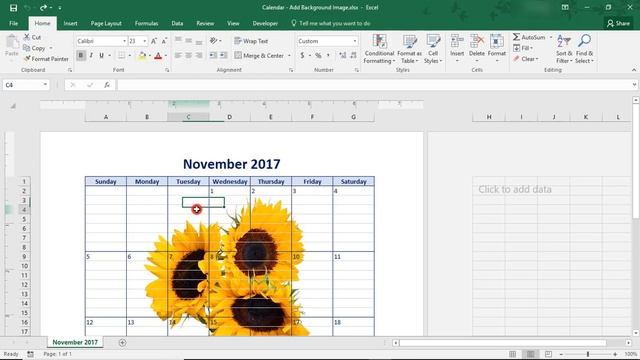The height and width of the screenshot is (360, 640).
Task: Switch to Page Break Preview view
Action: [x=548, y=354]
